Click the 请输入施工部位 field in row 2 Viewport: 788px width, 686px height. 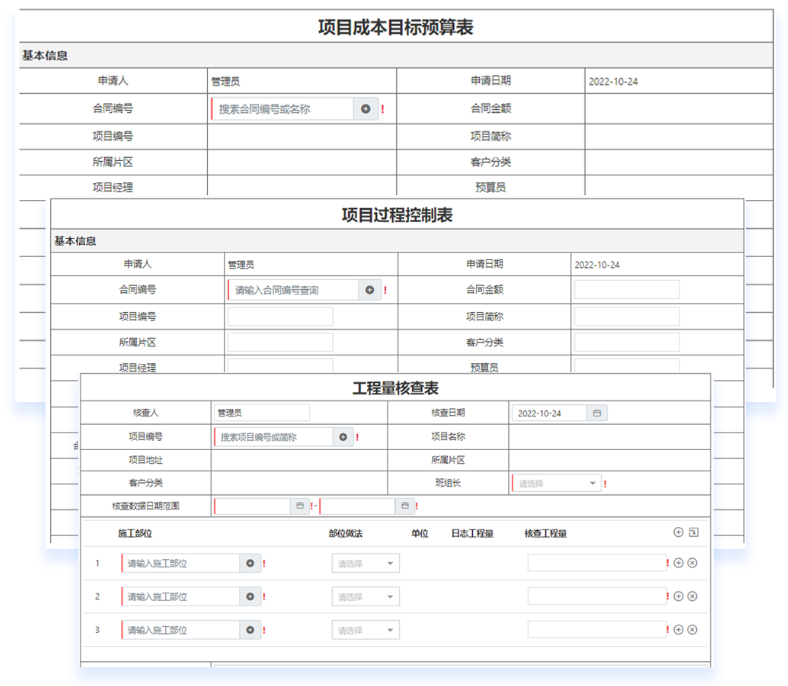tap(180, 597)
